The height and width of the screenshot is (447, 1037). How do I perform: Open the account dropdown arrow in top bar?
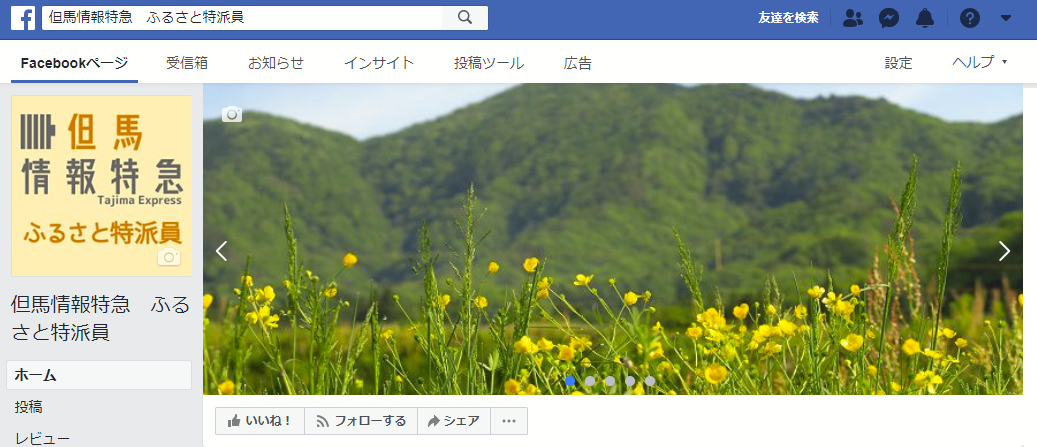1006,19
